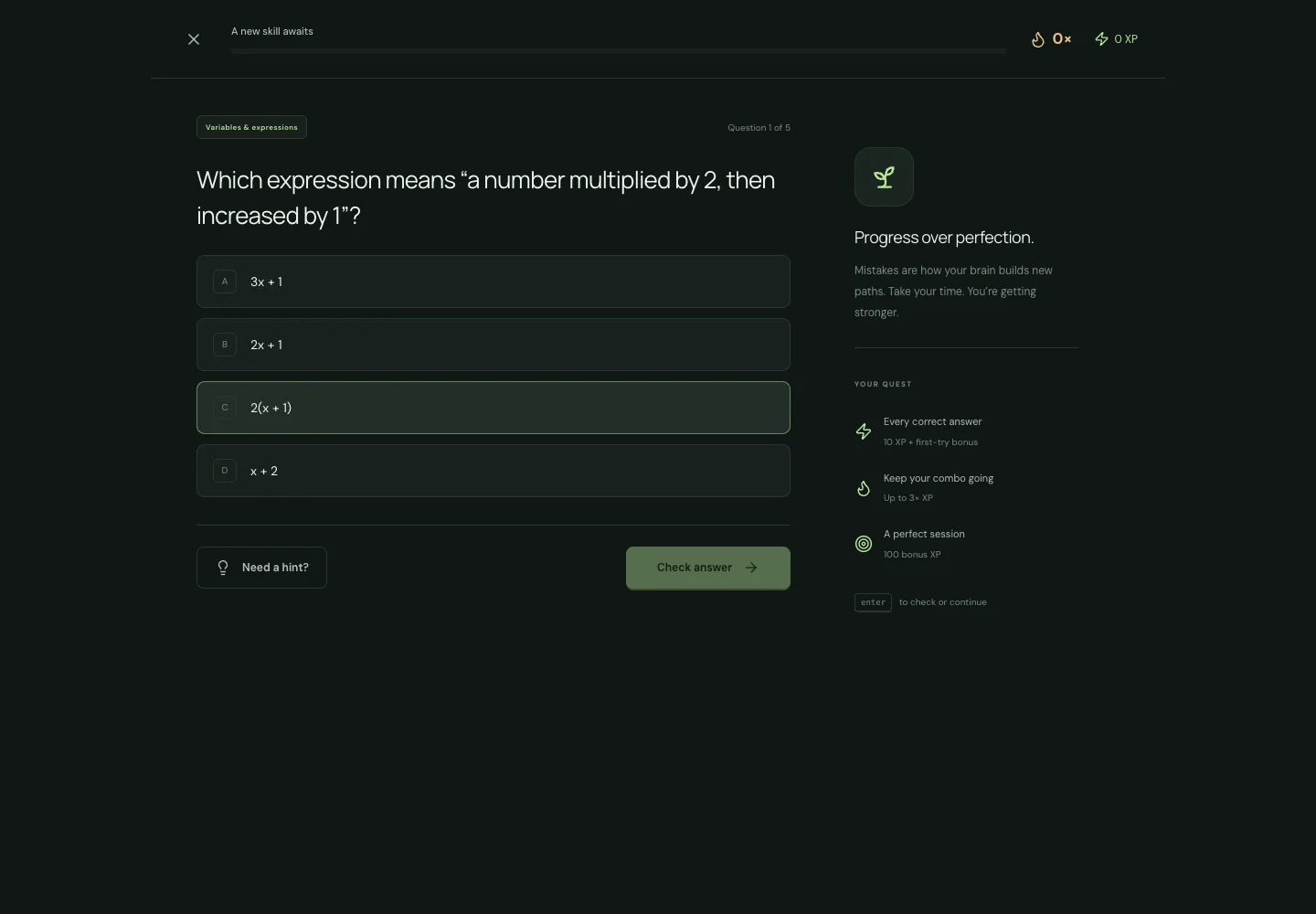Viewport: 1316px width, 914px height.
Task: Click the question text about multiplied by 2
Action: [x=486, y=197]
